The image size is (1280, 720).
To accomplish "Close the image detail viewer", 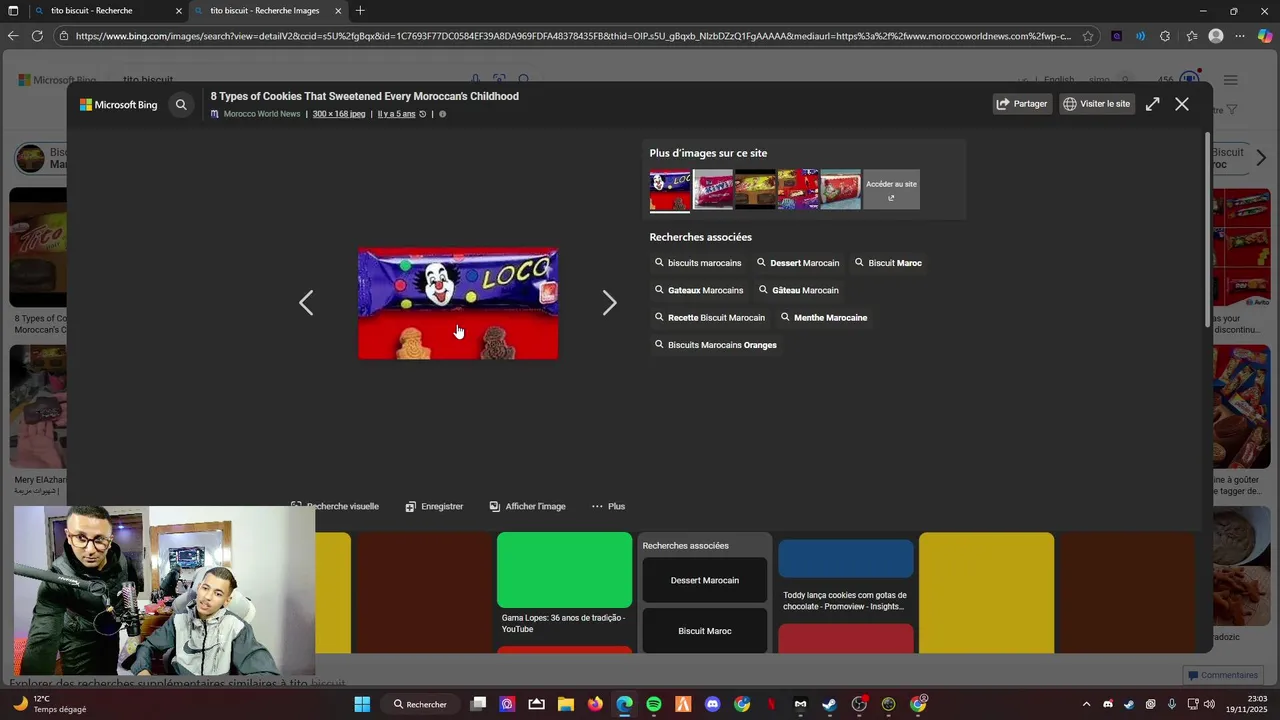I will coord(1182,104).
